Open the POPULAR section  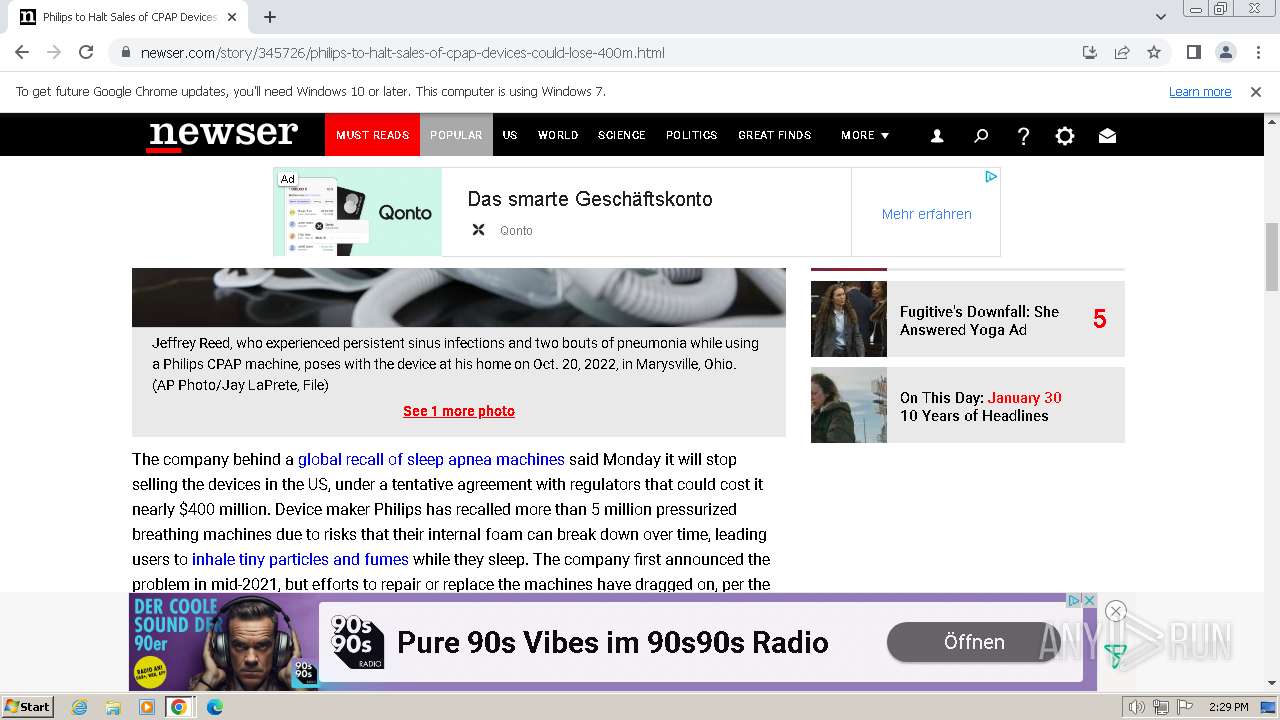click(x=456, y=135)
